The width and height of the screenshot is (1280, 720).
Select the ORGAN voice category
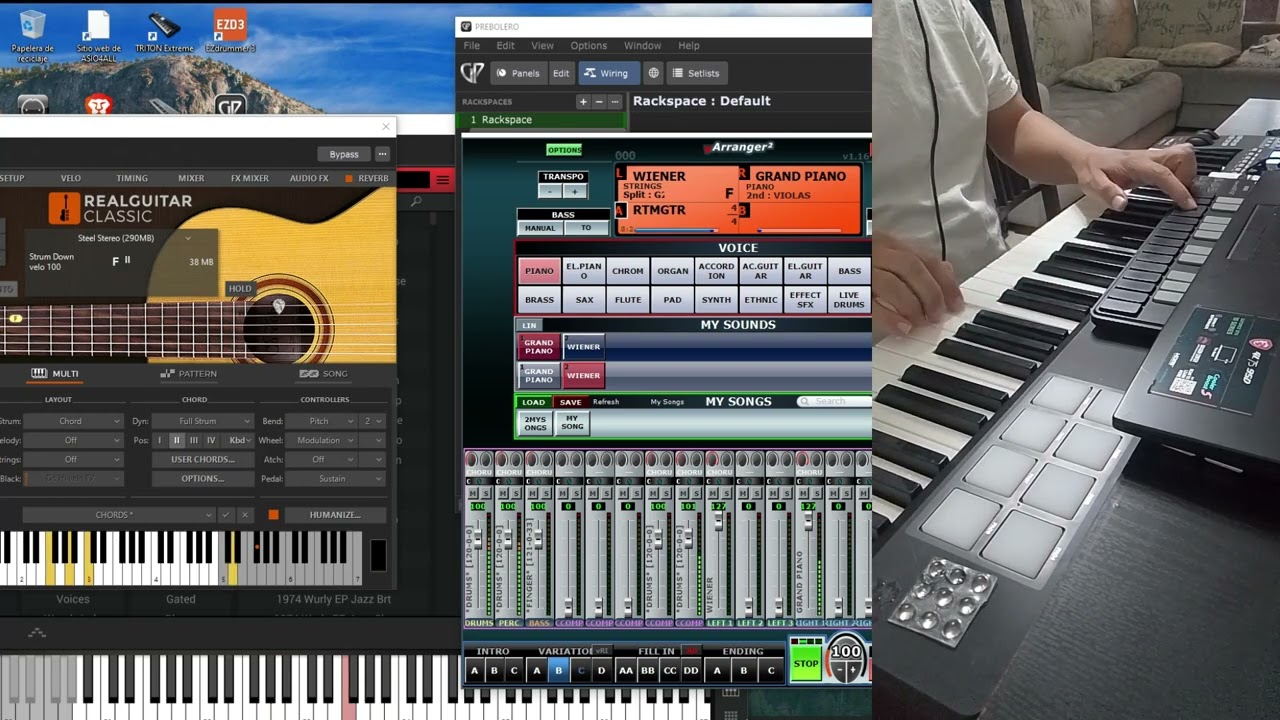click(672, 271)
